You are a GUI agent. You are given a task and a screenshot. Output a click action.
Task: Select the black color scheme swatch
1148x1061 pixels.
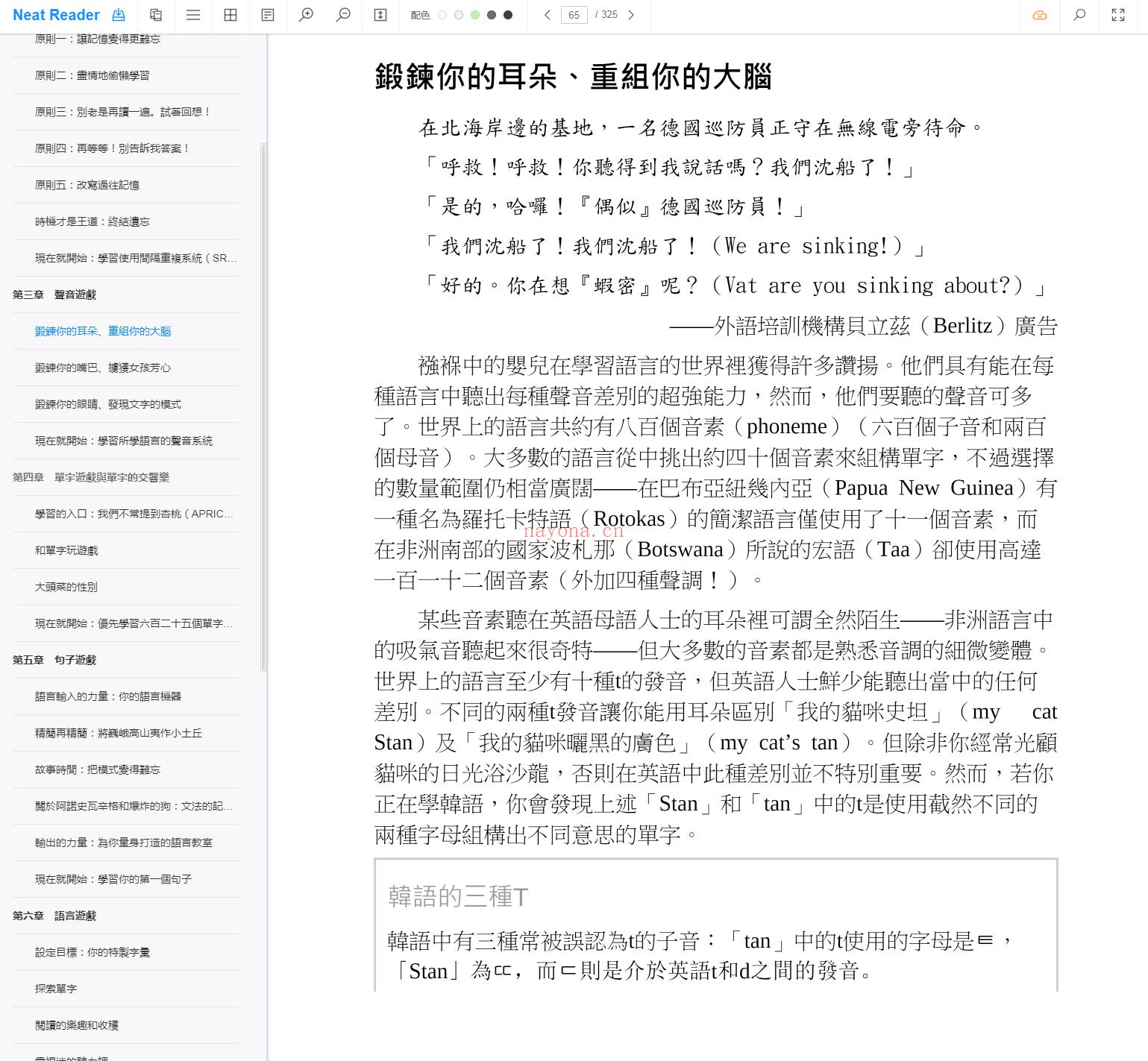click(x=508, y=15)
